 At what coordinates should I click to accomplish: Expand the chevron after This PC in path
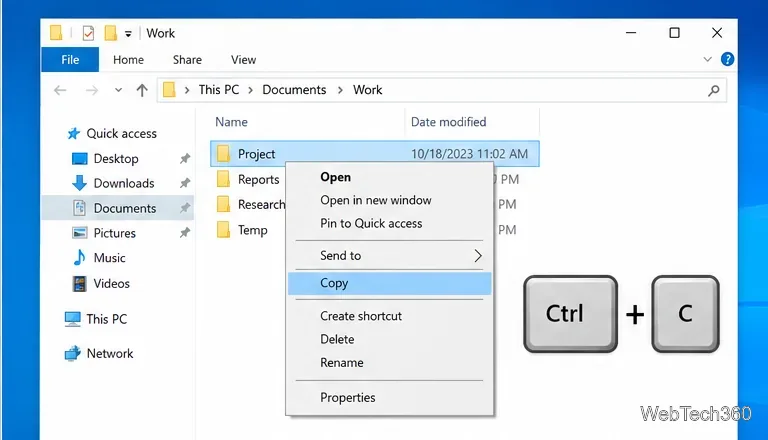[250, 90]
